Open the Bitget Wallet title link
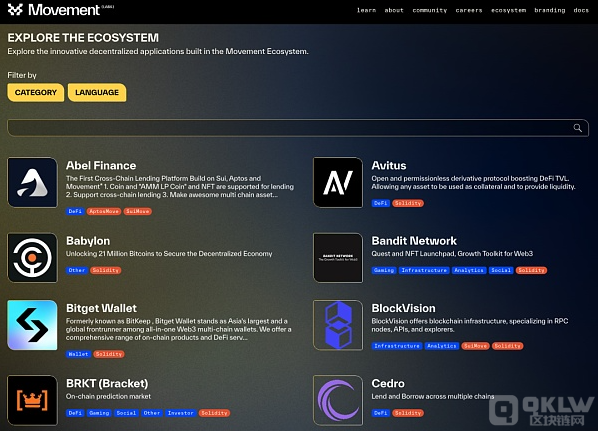The width and height of the screenshot is (598, 431). coord(101,308)
